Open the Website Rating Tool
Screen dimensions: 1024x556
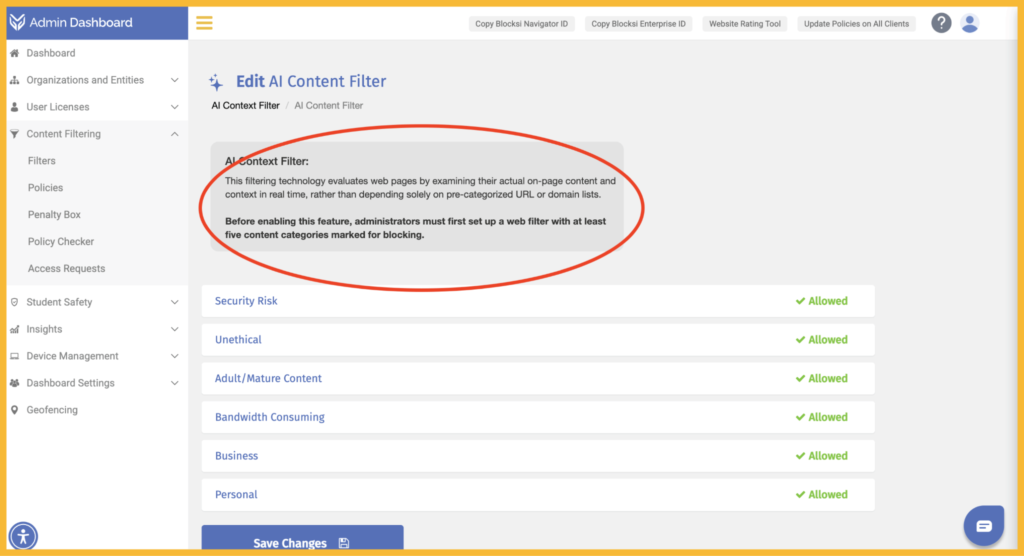[745, 24]
